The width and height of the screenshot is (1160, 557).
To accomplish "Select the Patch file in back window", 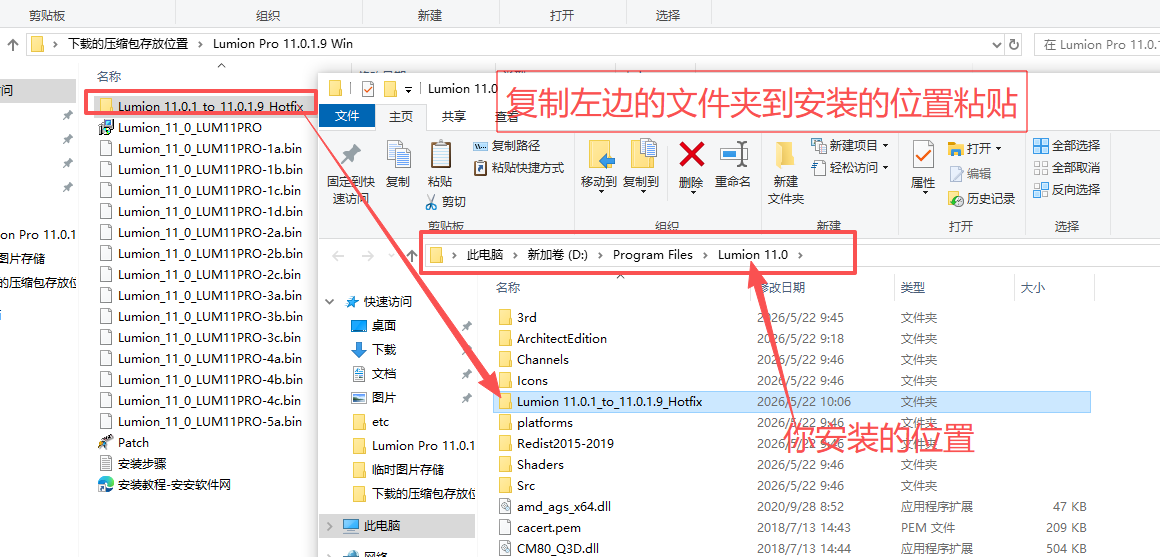I will coord(132,442).
